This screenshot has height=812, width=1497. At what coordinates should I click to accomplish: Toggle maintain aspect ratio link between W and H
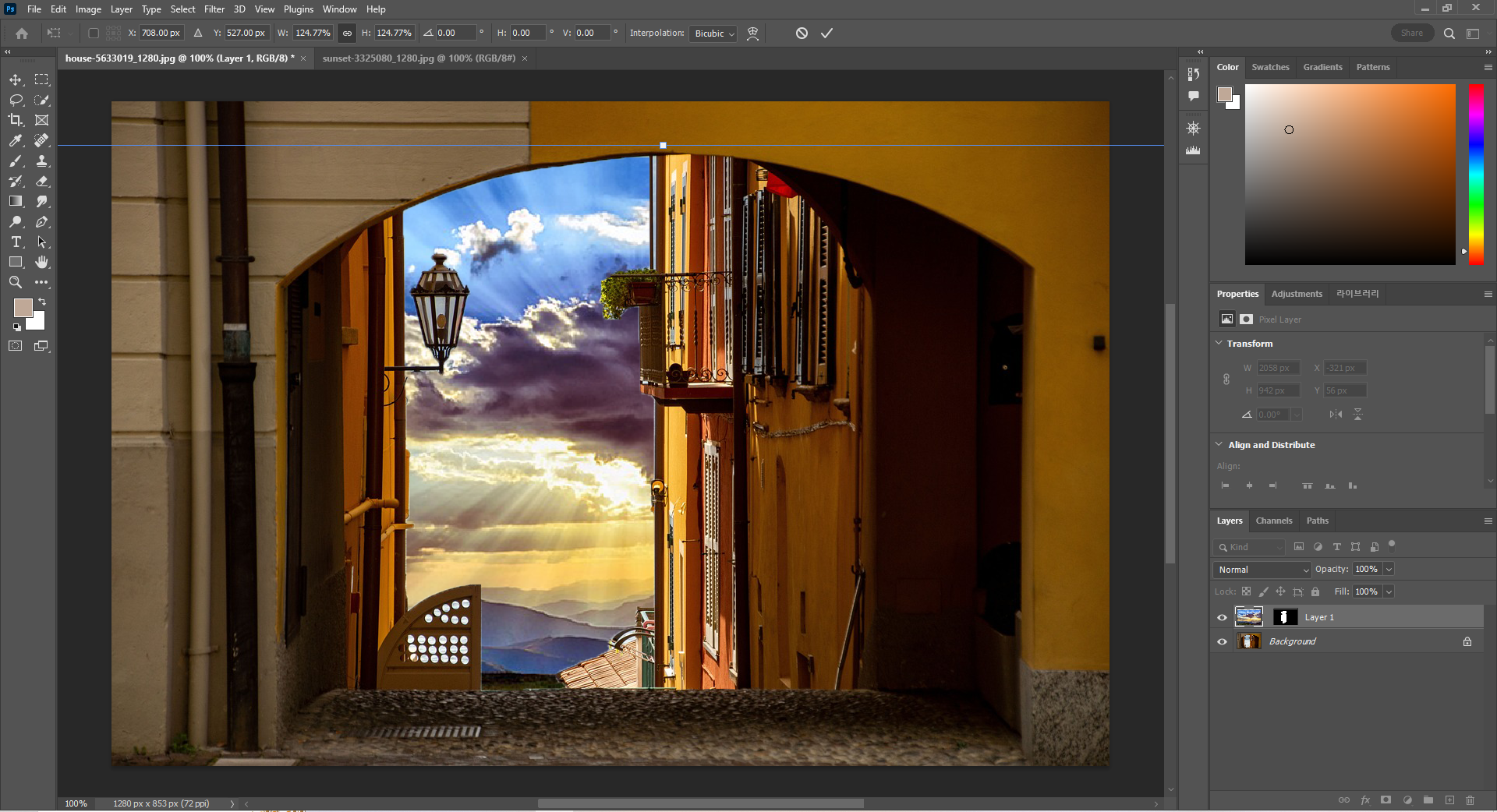pyautogui.click(x=347, y=33)
